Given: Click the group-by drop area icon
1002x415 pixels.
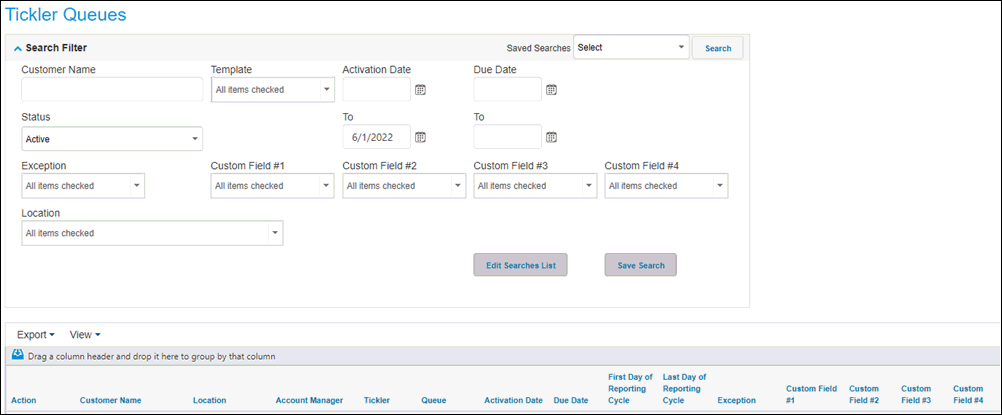Looking at the screenshot, I should (x=18, y=356).
